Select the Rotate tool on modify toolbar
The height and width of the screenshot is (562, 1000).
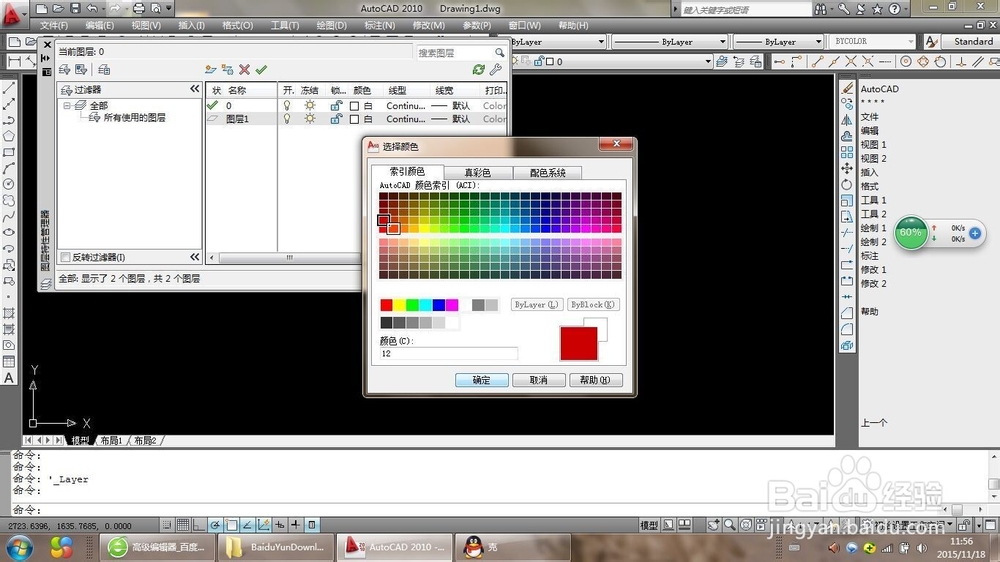[847, 184]
